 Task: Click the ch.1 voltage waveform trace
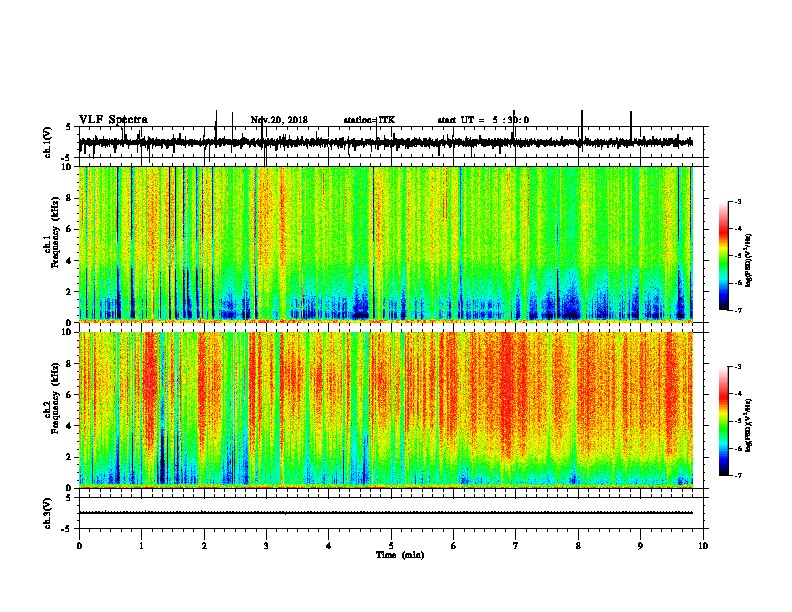(386, 142)
